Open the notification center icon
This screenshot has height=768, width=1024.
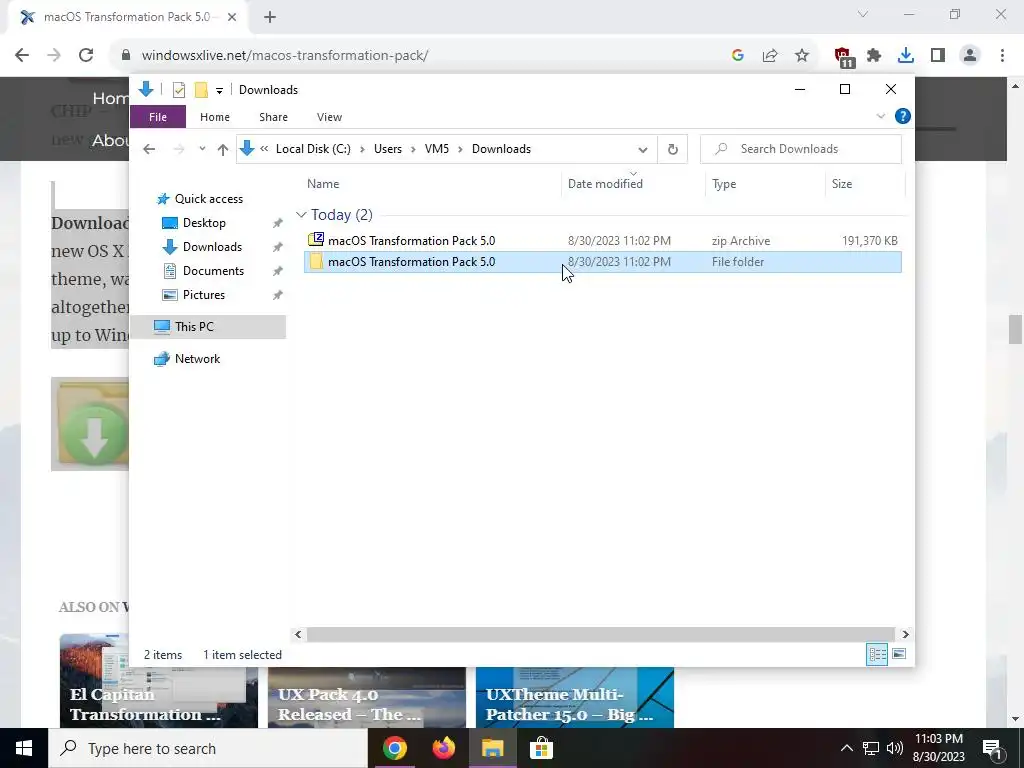992,749
